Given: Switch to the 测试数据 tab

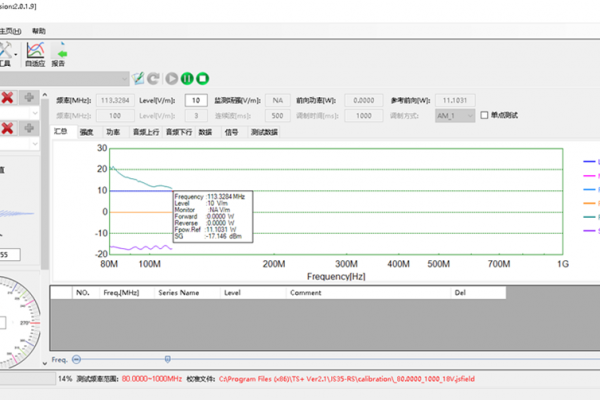Looking at the screenshot, I should point(264,131).
